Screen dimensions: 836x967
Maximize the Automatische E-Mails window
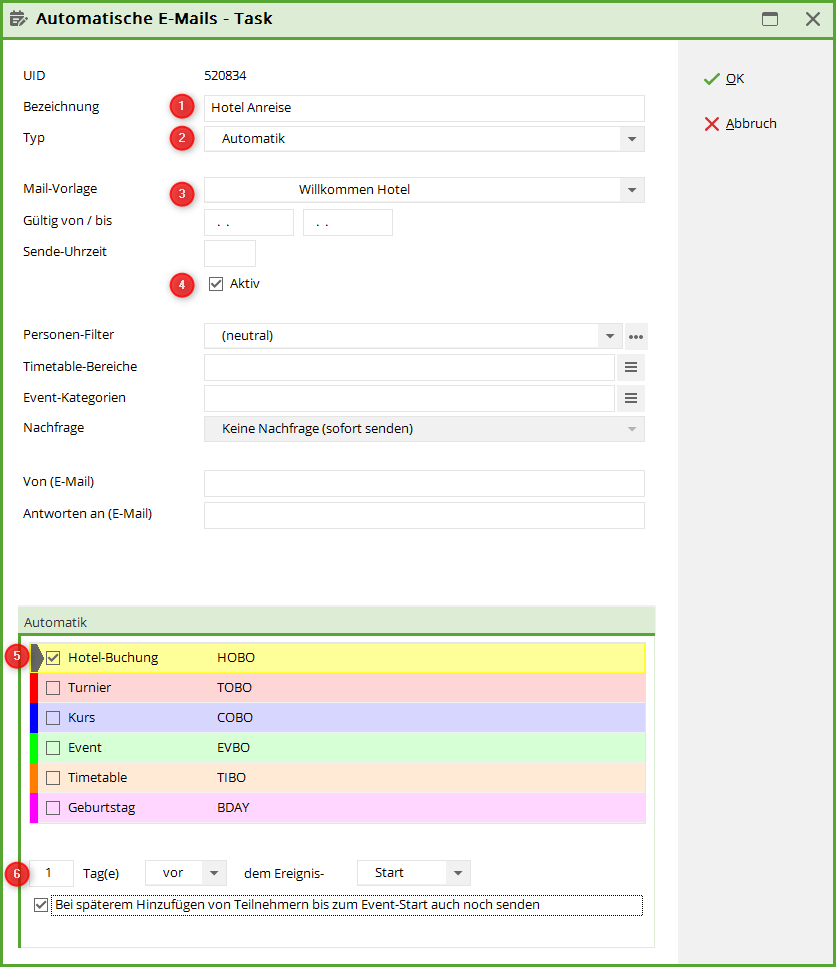point(770,19)
